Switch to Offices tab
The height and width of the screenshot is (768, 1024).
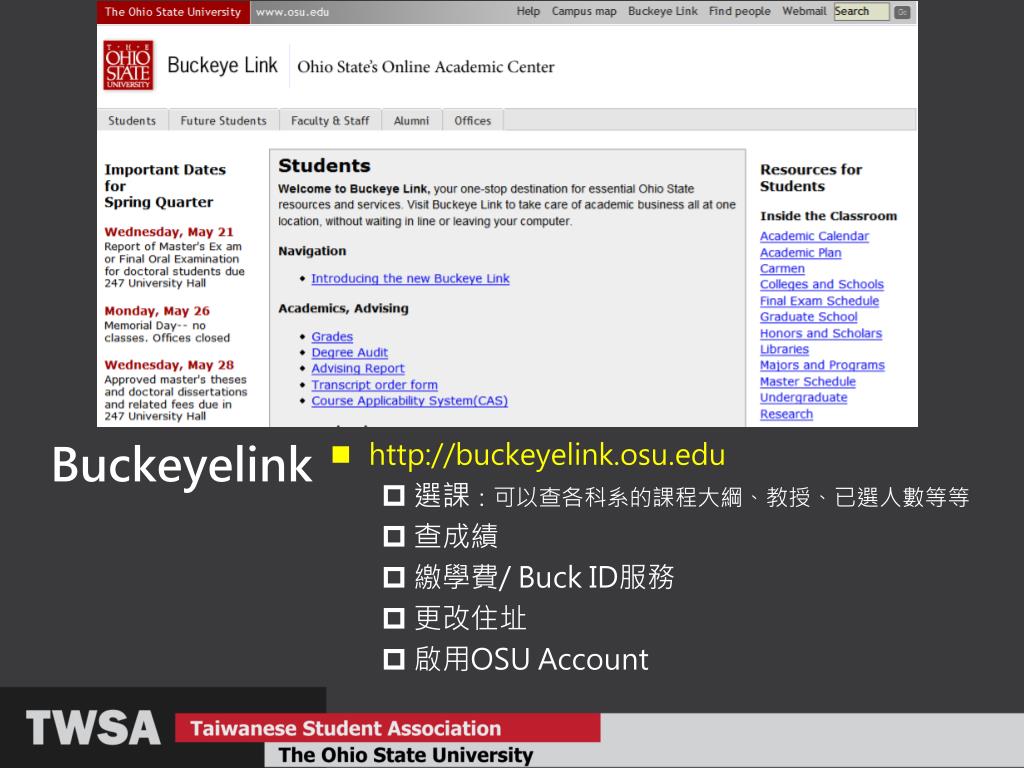coord(473,121)
